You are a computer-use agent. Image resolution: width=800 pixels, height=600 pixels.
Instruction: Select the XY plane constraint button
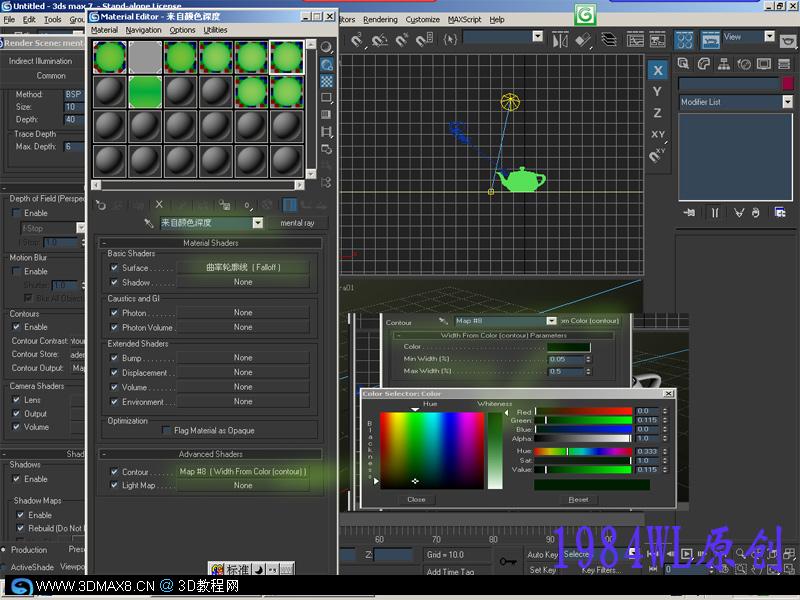coord(657,134)
